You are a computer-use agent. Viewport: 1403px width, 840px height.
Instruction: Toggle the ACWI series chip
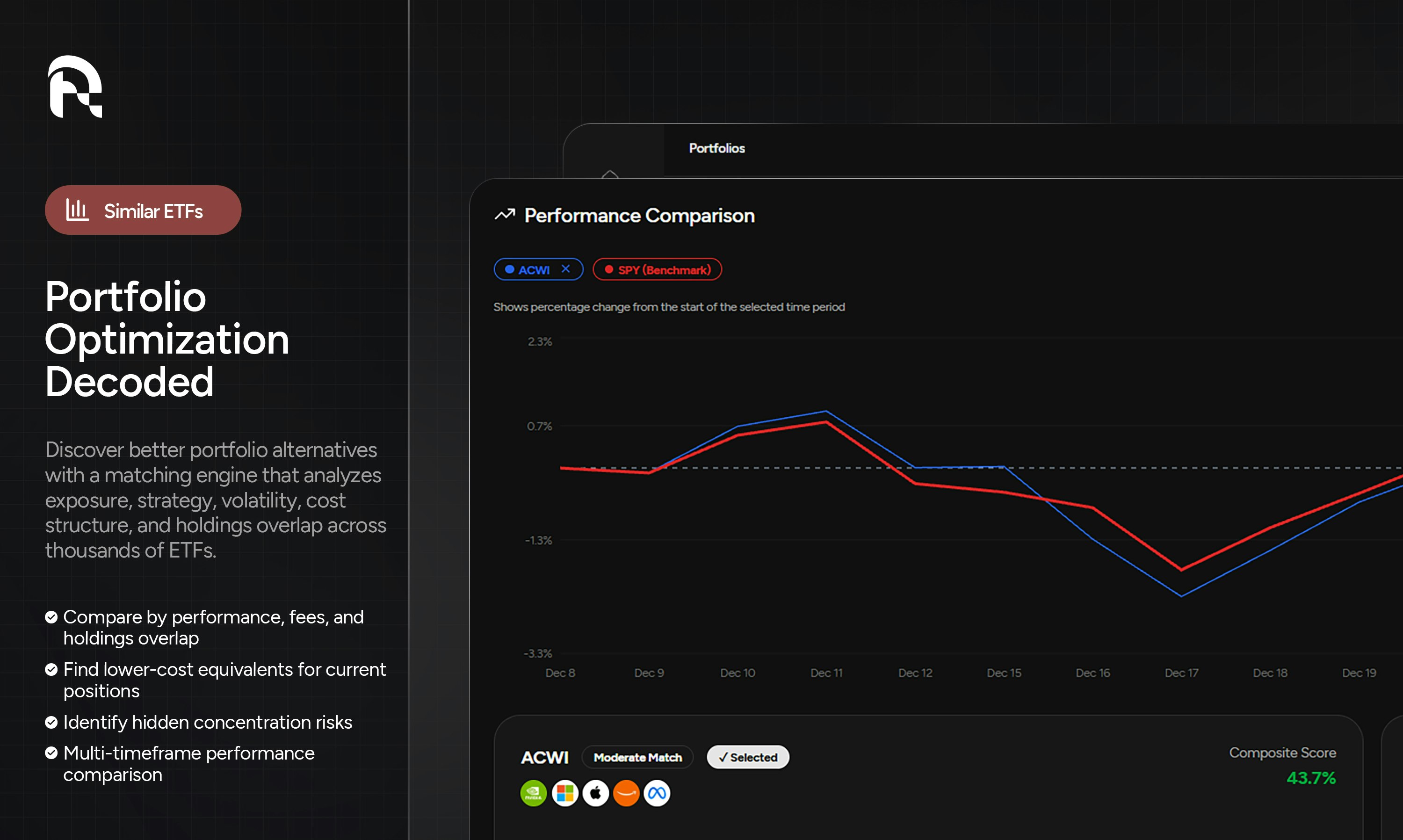point(534,270)
